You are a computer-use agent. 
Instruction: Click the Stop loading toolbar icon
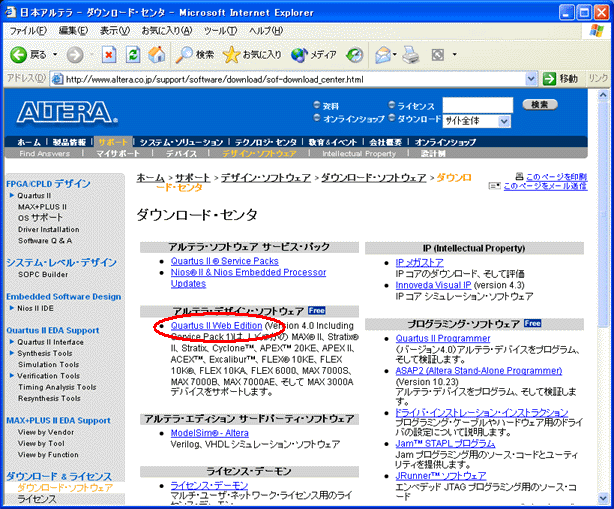click(108, 54)
